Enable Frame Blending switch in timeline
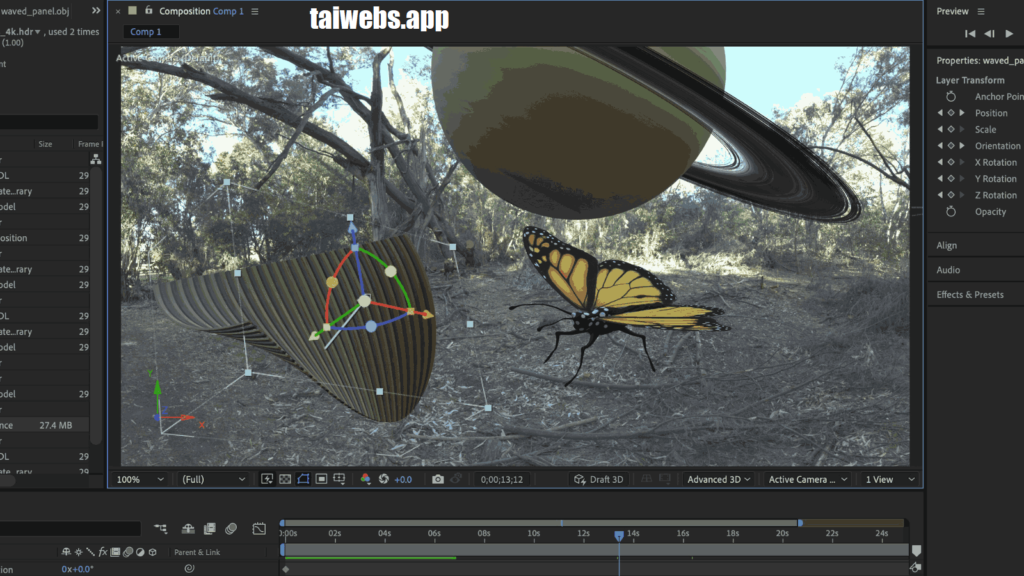This screenshot has height=576, width=1024. click(x=210, y=528)
